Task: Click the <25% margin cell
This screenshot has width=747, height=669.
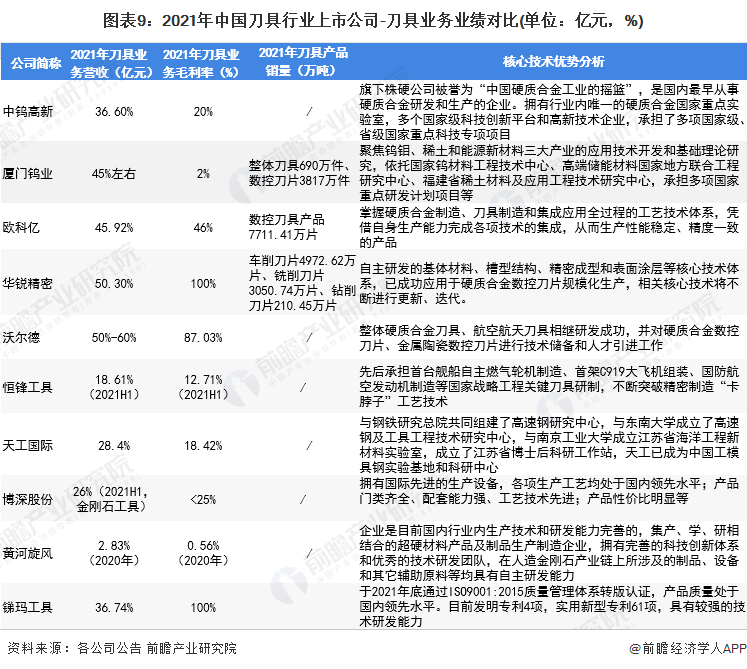Action: coord(203,500)
